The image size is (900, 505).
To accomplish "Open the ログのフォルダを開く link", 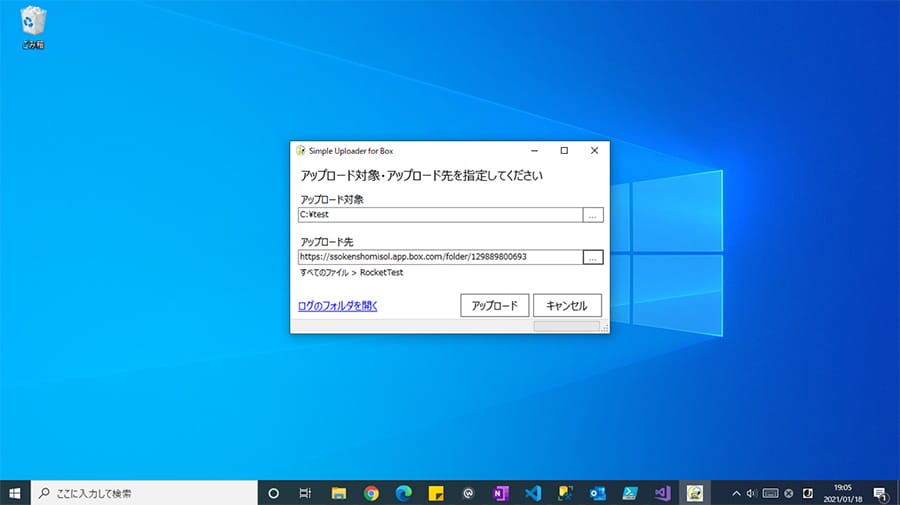I will (x=338, y=306).
